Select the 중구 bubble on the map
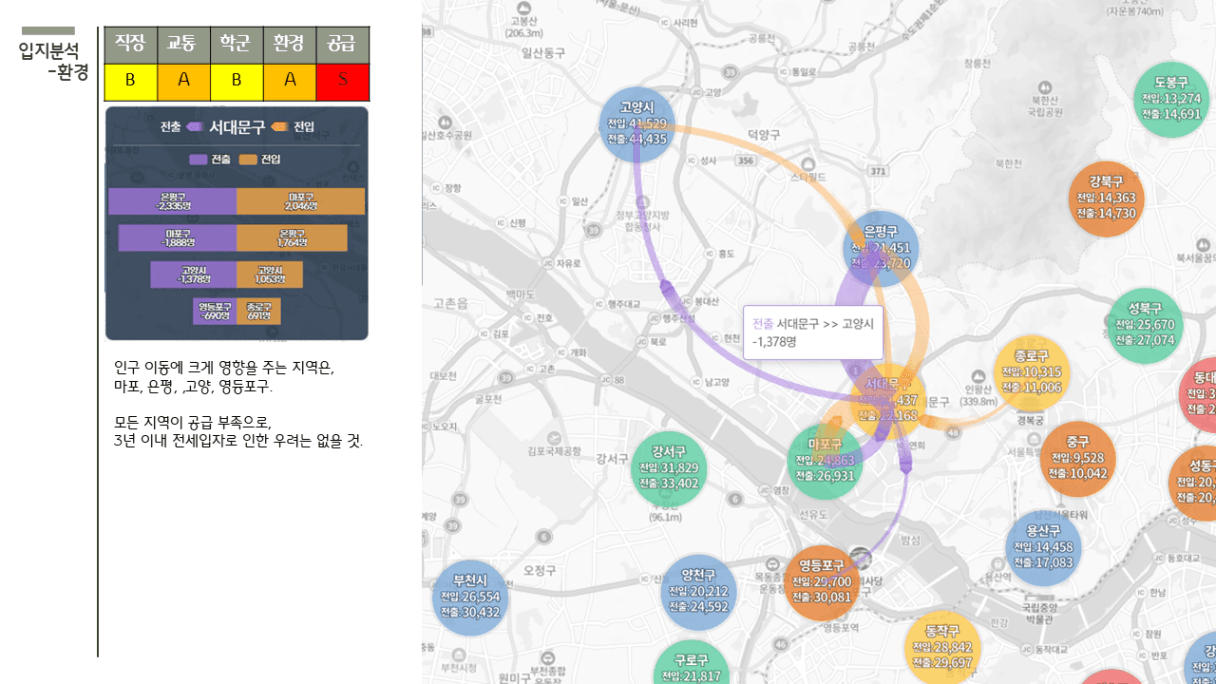This screenshot has height=684, width=1216. pos(1077,459)
